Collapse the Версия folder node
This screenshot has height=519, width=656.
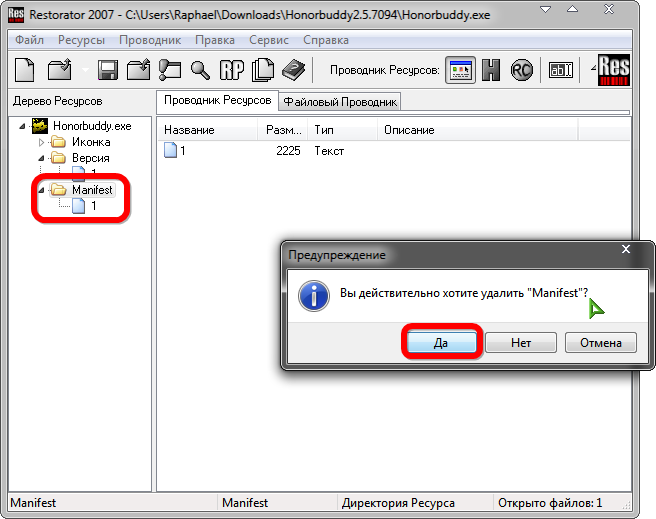(41, 158)
